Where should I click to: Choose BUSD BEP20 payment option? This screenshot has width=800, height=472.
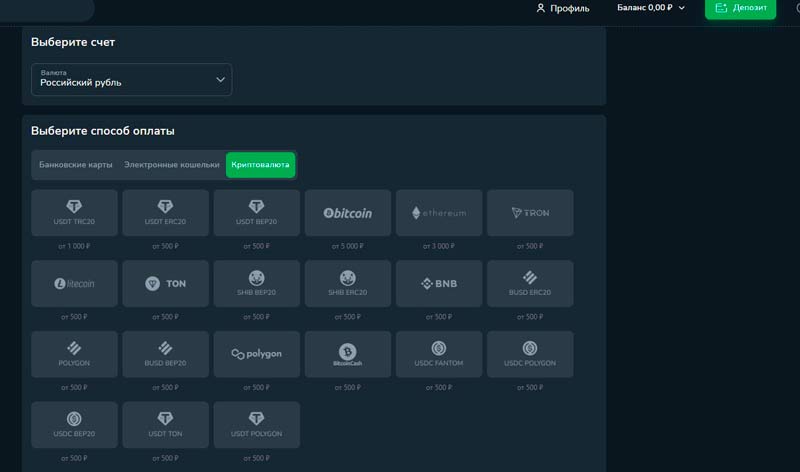tap(165, 354)
